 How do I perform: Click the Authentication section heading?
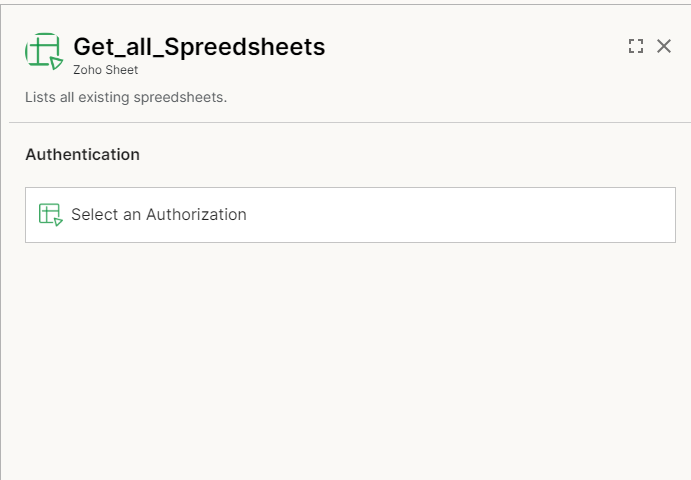[x=82, y=154]
